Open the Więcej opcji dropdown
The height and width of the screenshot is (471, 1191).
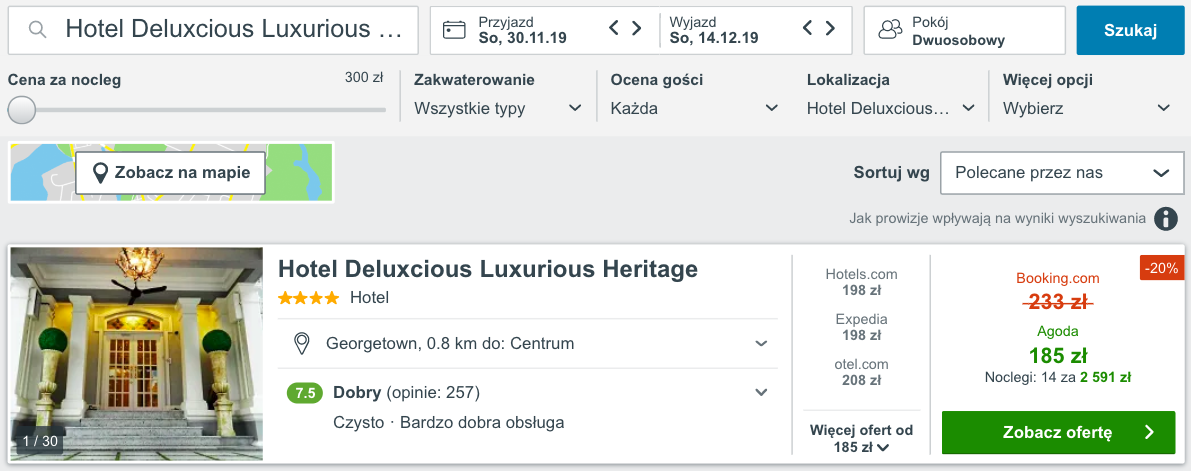tap(1086, 108)
